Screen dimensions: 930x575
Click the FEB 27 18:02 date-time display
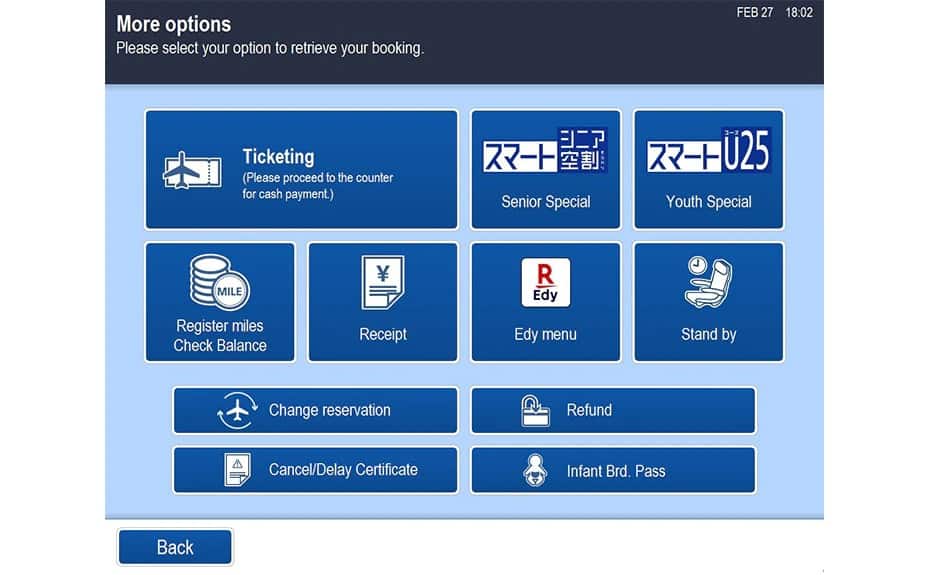774,13
